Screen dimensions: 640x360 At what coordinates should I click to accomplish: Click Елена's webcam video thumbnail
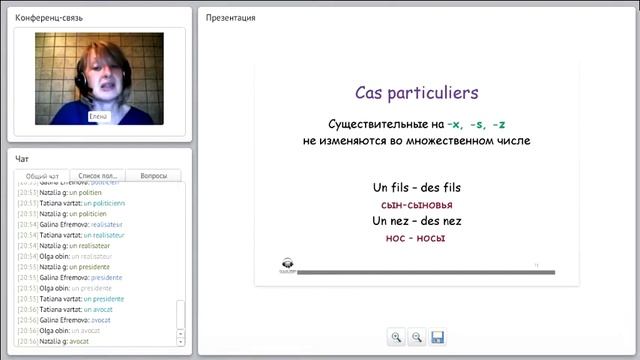click(x=99, y=79)
